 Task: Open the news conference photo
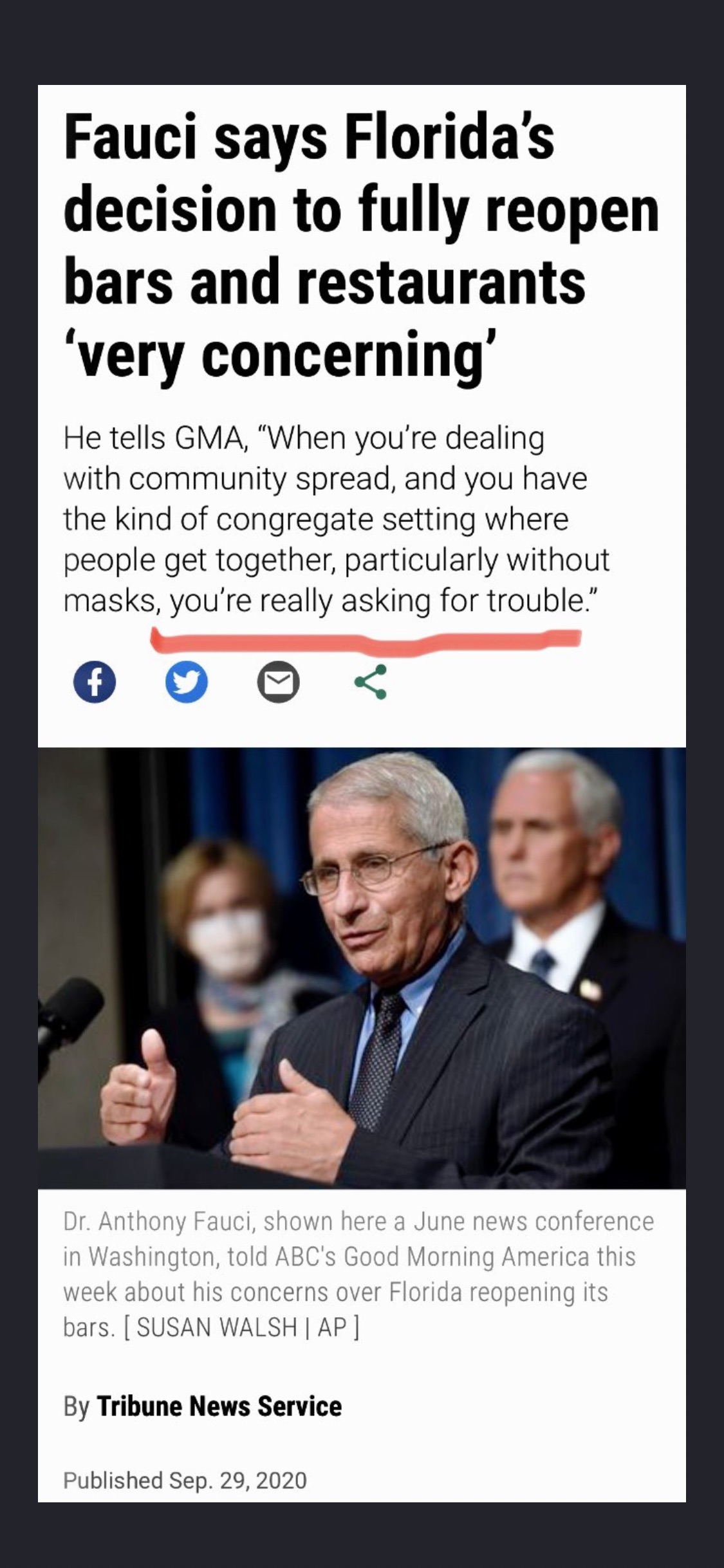click(x=362, y=968)
